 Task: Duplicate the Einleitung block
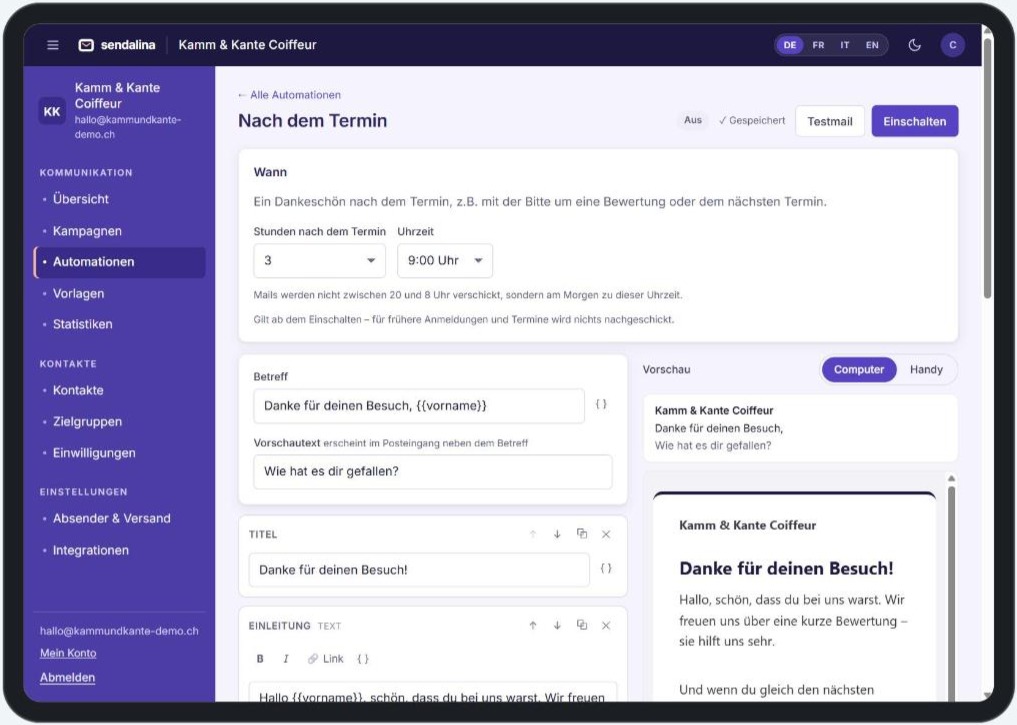(582, 625)
